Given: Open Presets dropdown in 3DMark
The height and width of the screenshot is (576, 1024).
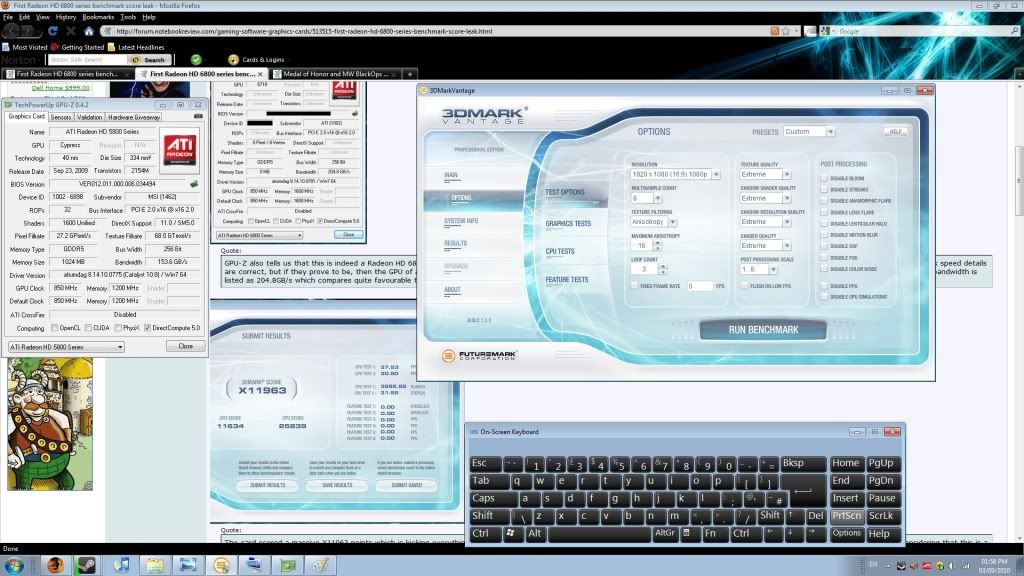Looking at the screenshot, I should click(830, 132).
